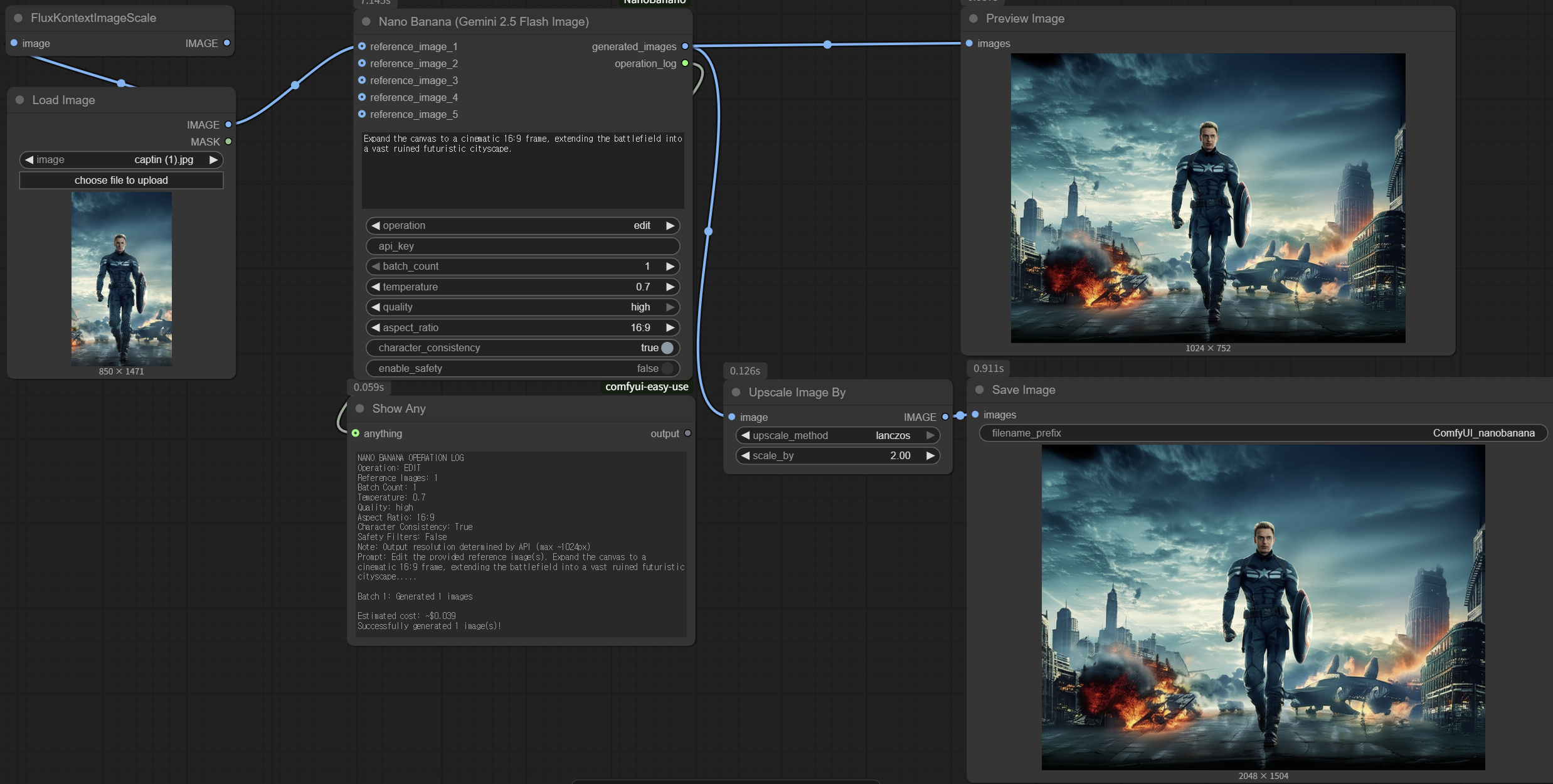
Task: Click right arrow of operation selector
Action: [670, 226]
